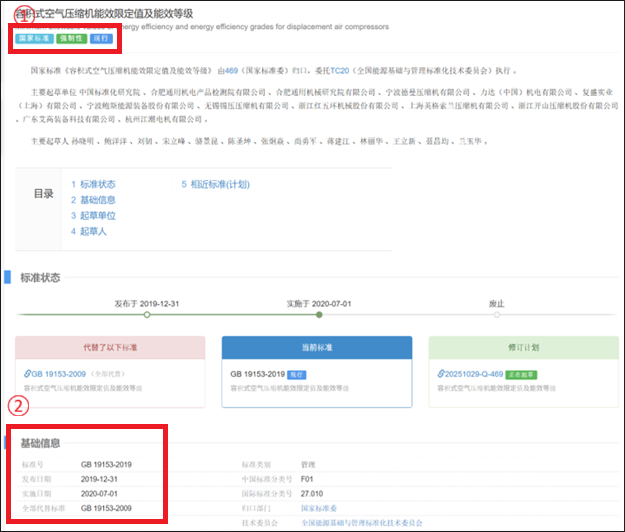Go to 3 起草单位 contents entry
Image resolution: width=625 pixels, height=532 pixels.
pos(93,216)
